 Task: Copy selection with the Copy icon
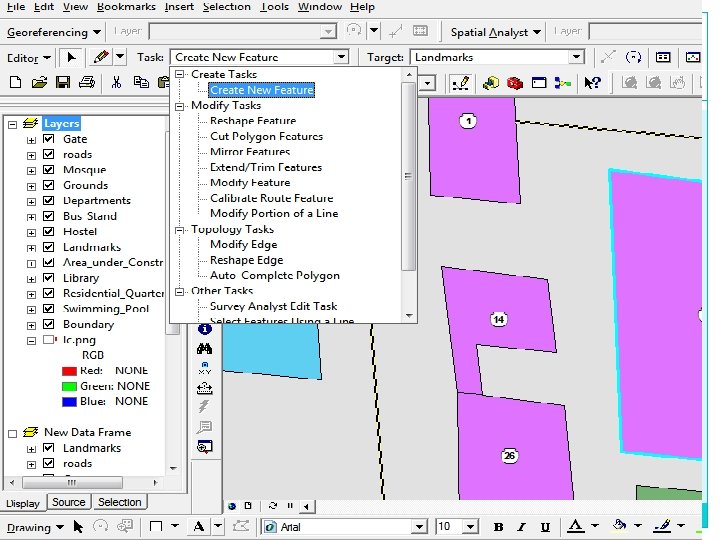pos(141,83)
